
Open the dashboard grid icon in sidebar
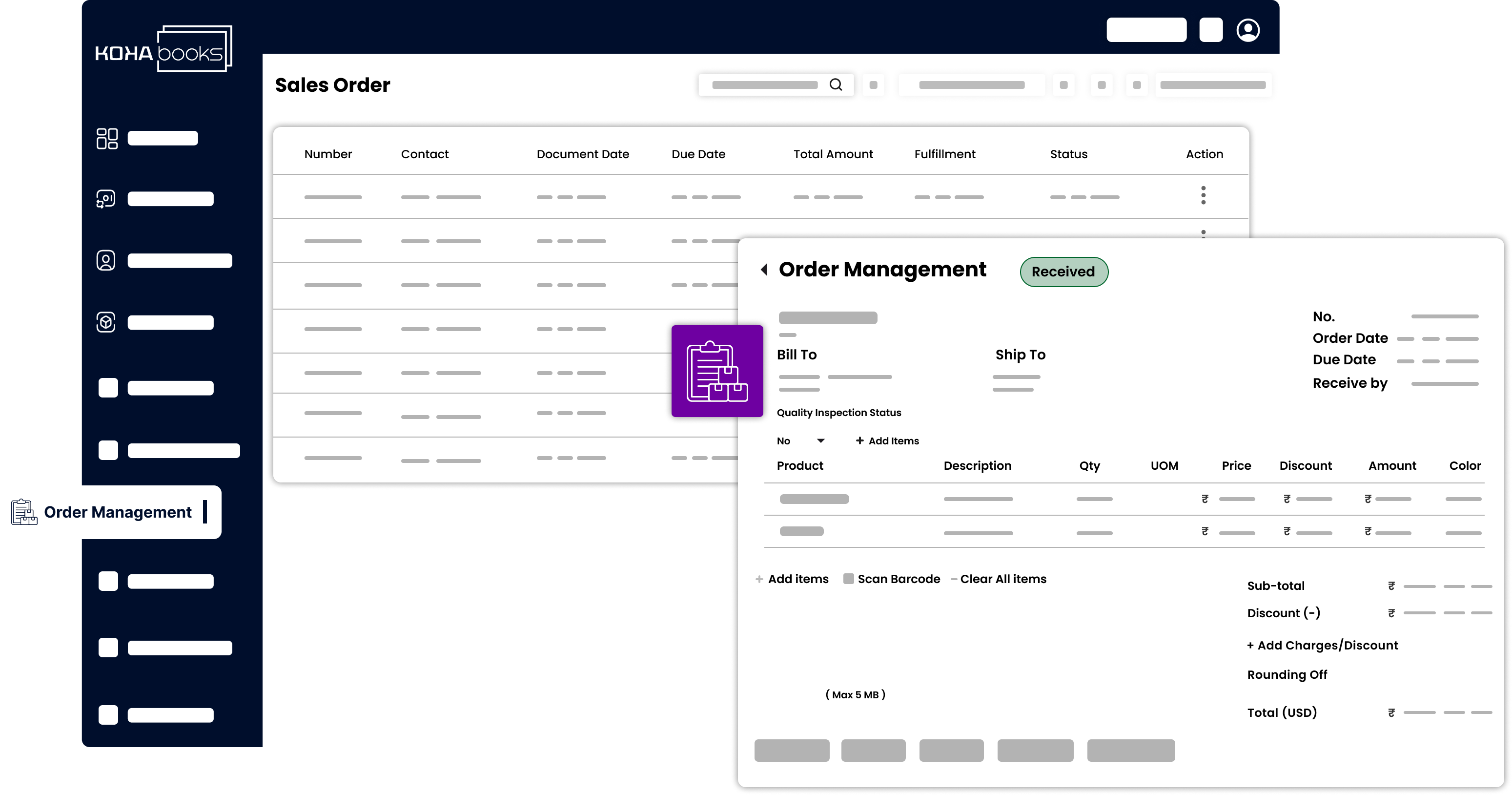coord(107,139)
